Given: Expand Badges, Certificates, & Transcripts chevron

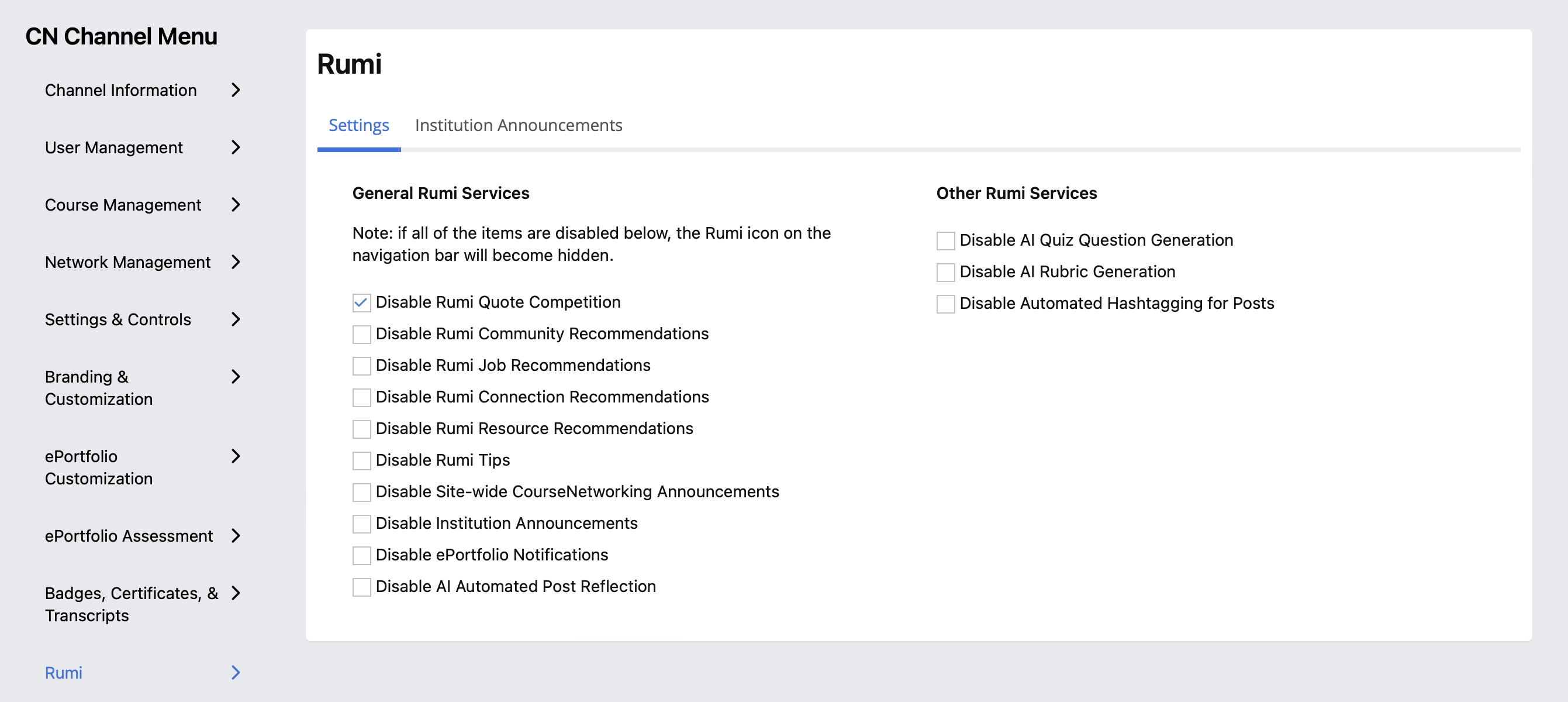Looking at the screenshot, I should [x=236, y=593].
